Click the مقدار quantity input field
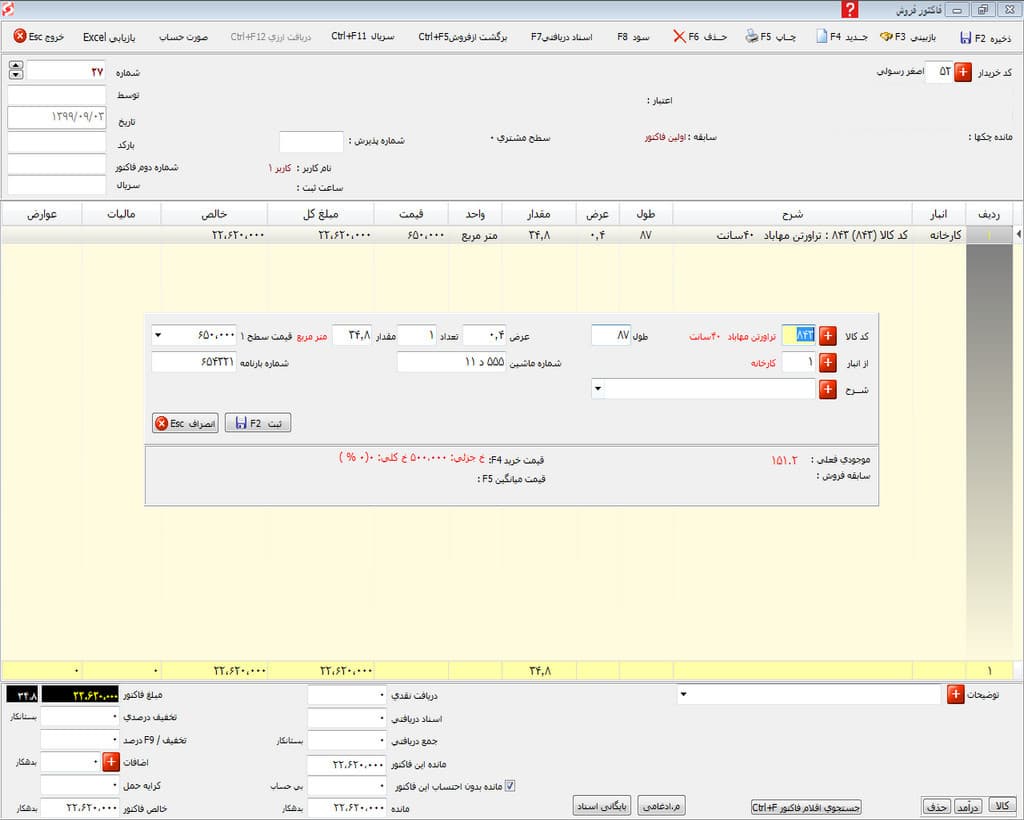The image size is (1024, 820). [352, 336]
